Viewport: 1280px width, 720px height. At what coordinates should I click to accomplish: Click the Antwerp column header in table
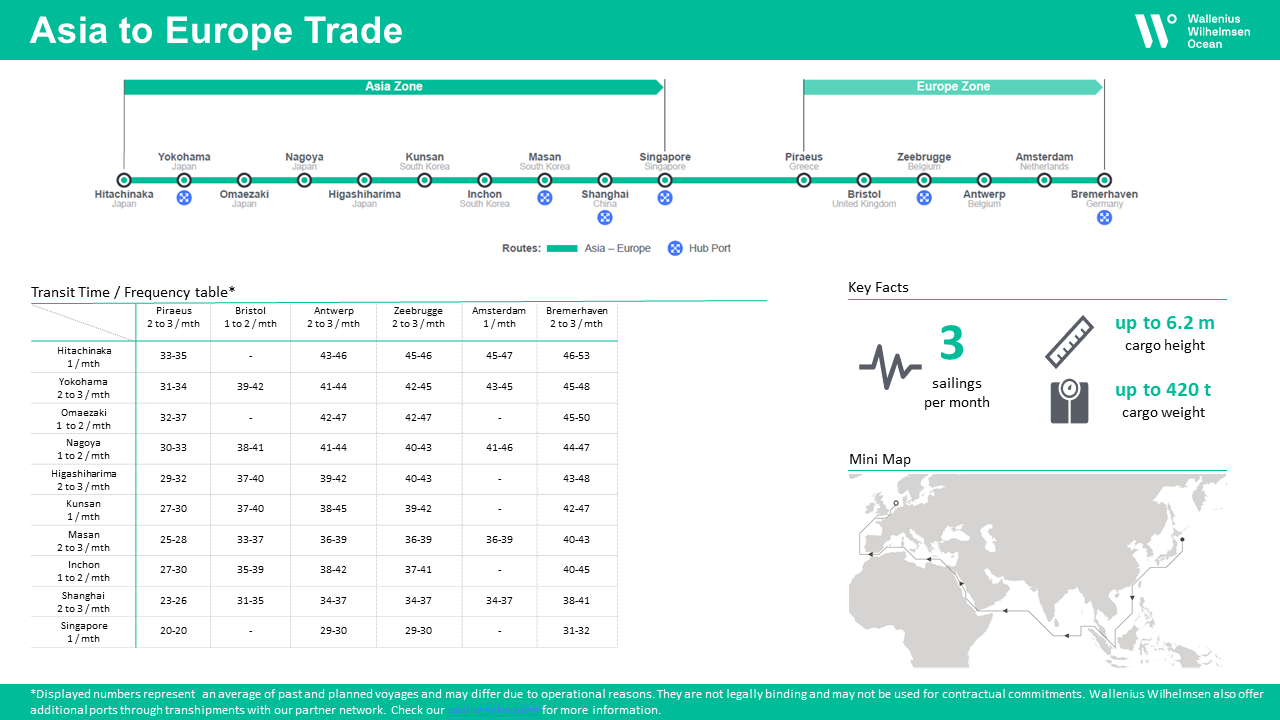[333, 317]
